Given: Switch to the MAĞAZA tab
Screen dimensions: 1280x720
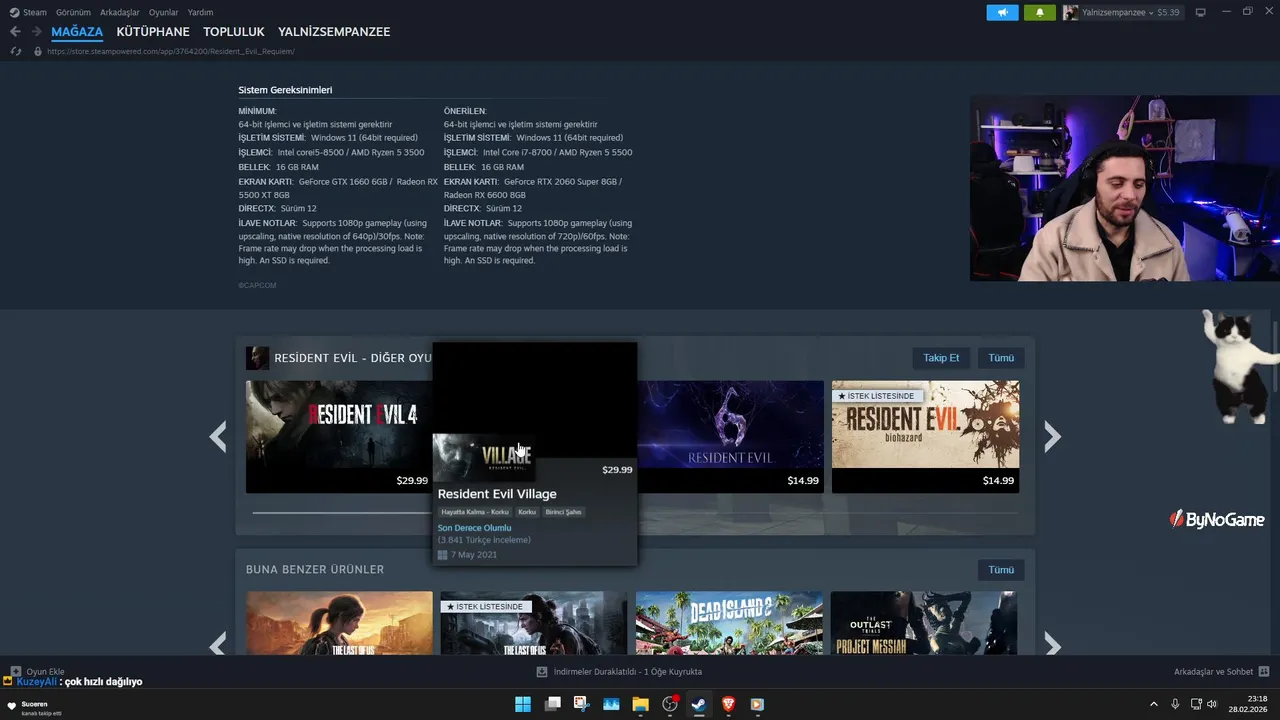Looking at the screenshot, I should pos(77,32).
